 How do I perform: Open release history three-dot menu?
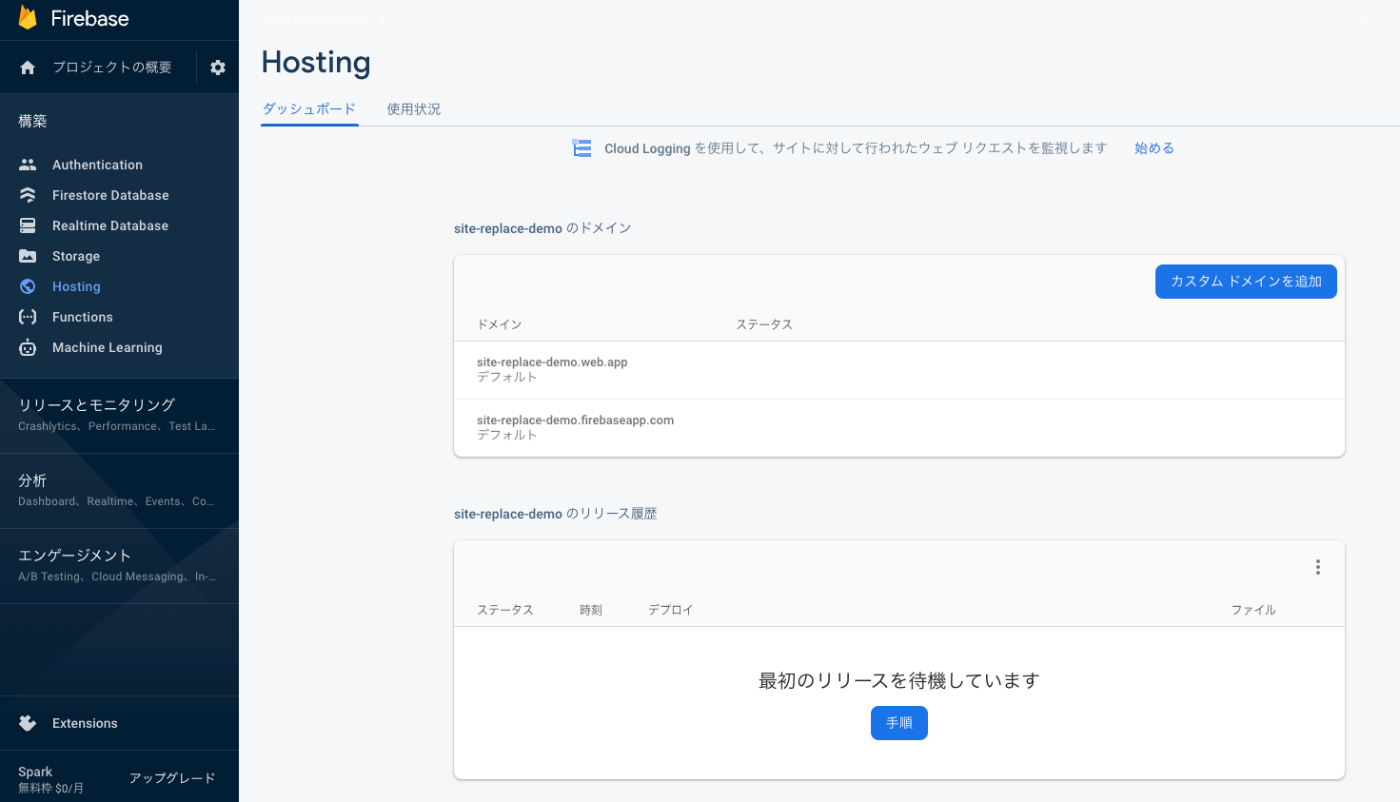click(1318, 567)
